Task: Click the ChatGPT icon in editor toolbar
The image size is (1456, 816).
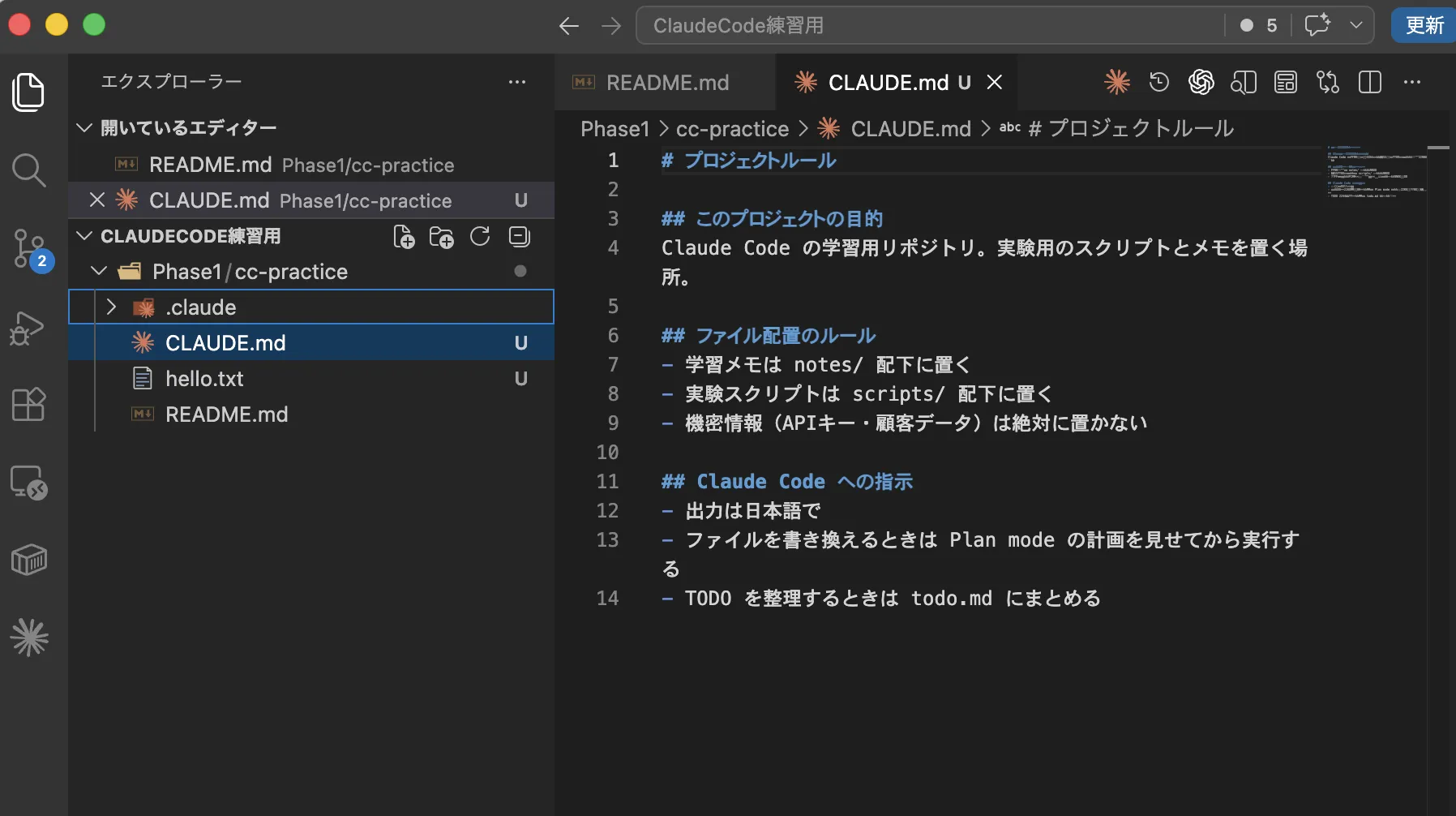Action: [1201, 82]
